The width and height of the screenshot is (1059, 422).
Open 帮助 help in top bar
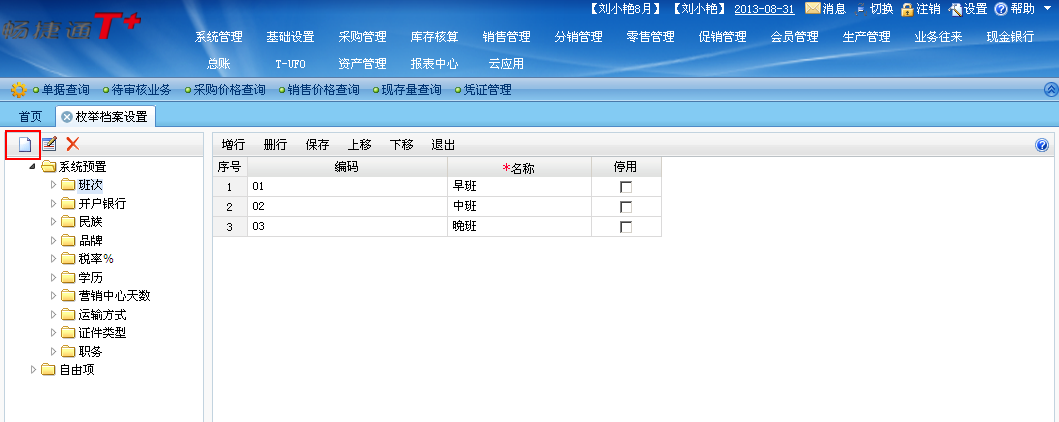point(1014,9)
